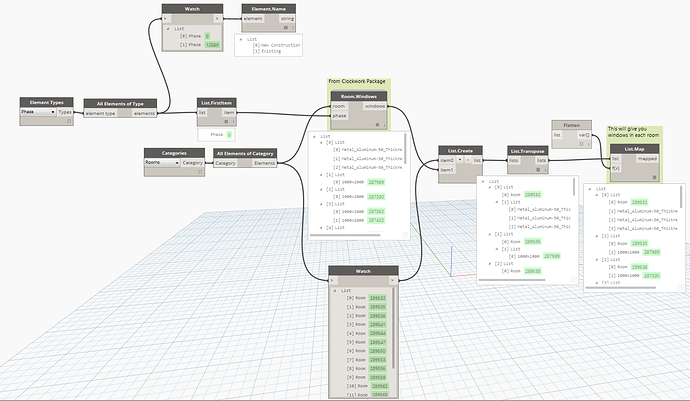Click the output arrow port of bottom Watch node
690x401 pixels.
click(393, 280)
